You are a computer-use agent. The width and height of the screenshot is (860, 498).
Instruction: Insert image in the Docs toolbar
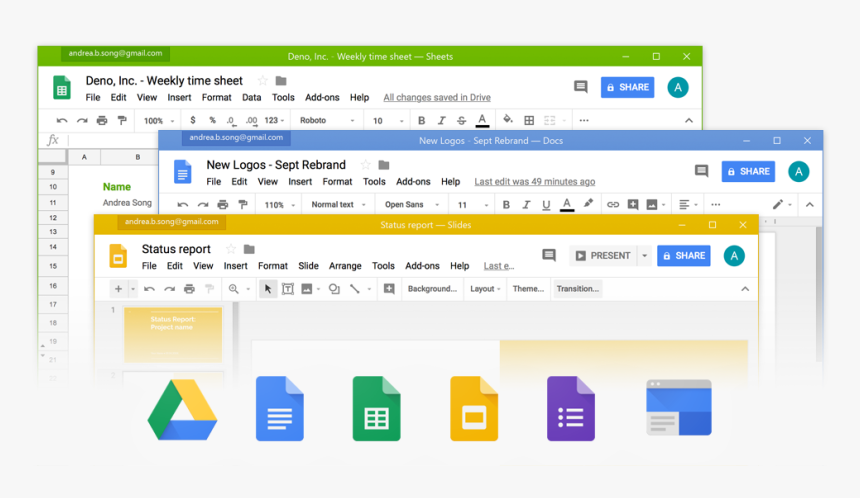click(652, 205)
